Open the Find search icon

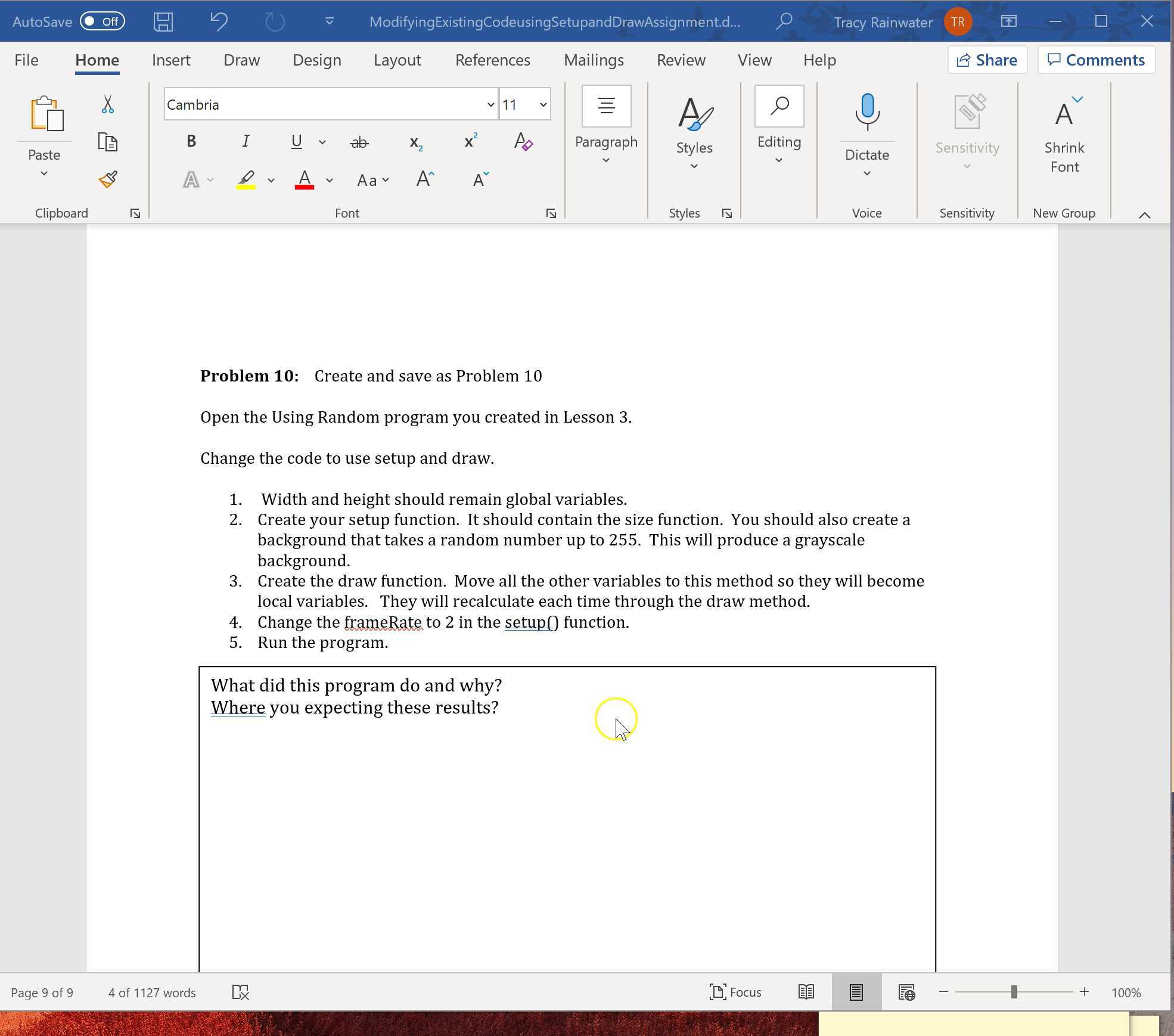(x=778, y=107)
